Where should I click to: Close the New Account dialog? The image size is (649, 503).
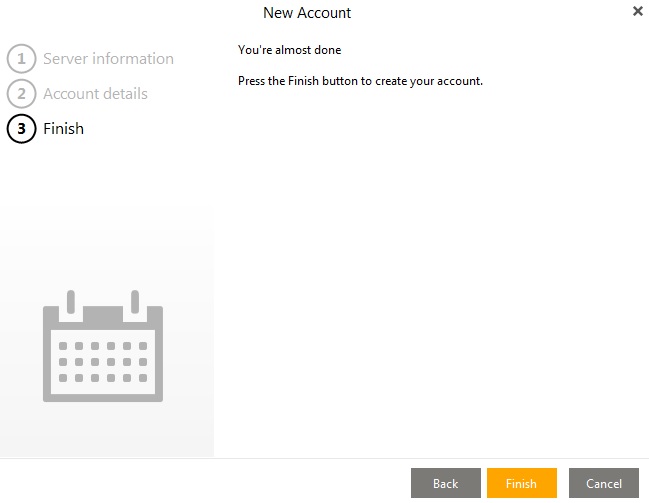[x=638, y=12]
